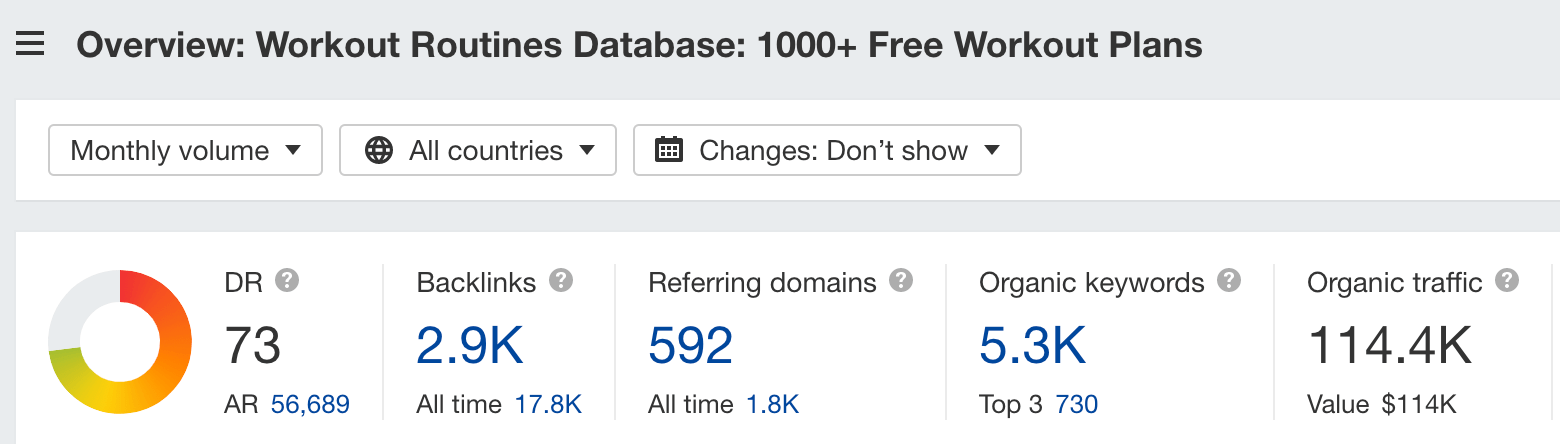The image size is (1560, 444).
Task: Click the Organic traffic 114.4K value
Action: [1389, 346]
